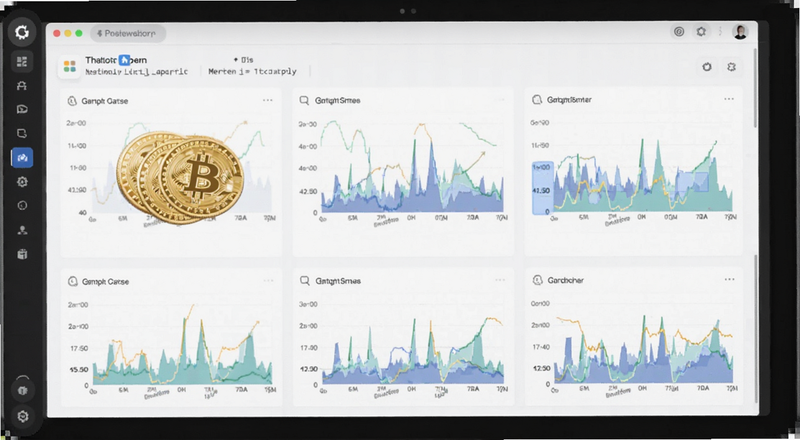
Task: Open the package box sidebar icon
Action: (x=22, y=254)
